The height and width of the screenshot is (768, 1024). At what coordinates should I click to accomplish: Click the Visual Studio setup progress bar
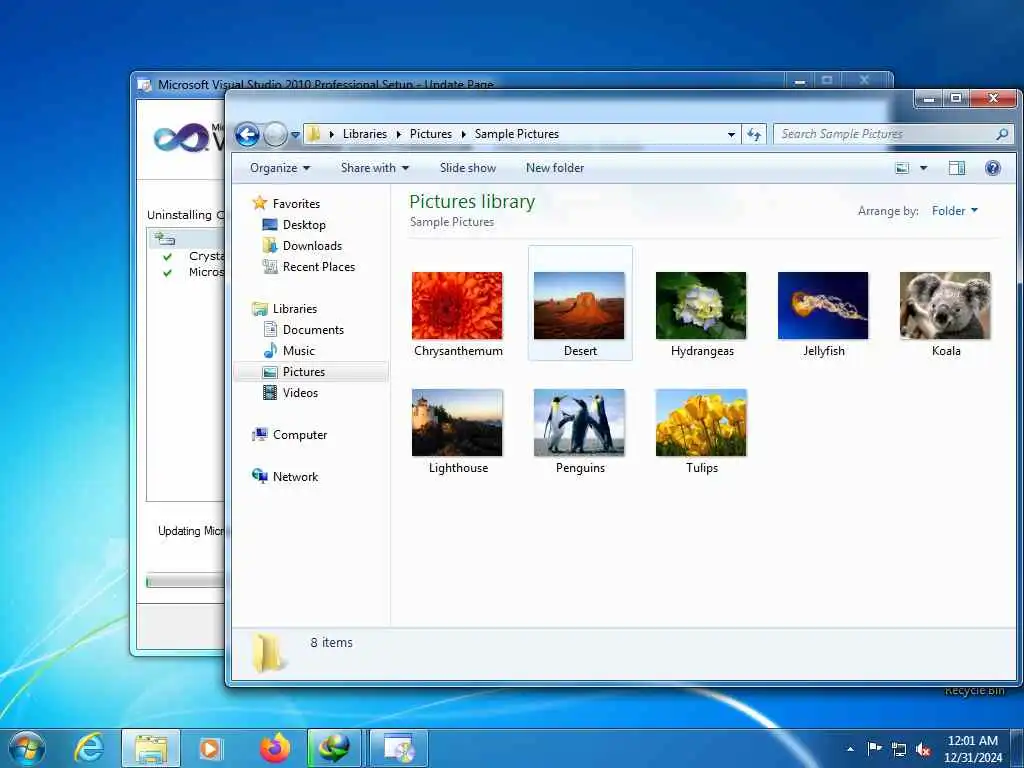185,581
